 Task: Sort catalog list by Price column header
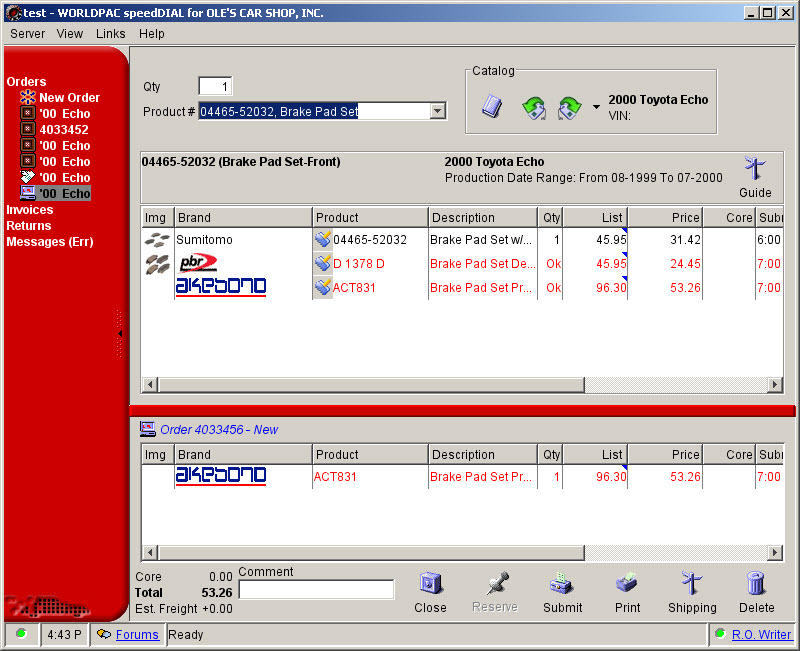click(665, 218)
